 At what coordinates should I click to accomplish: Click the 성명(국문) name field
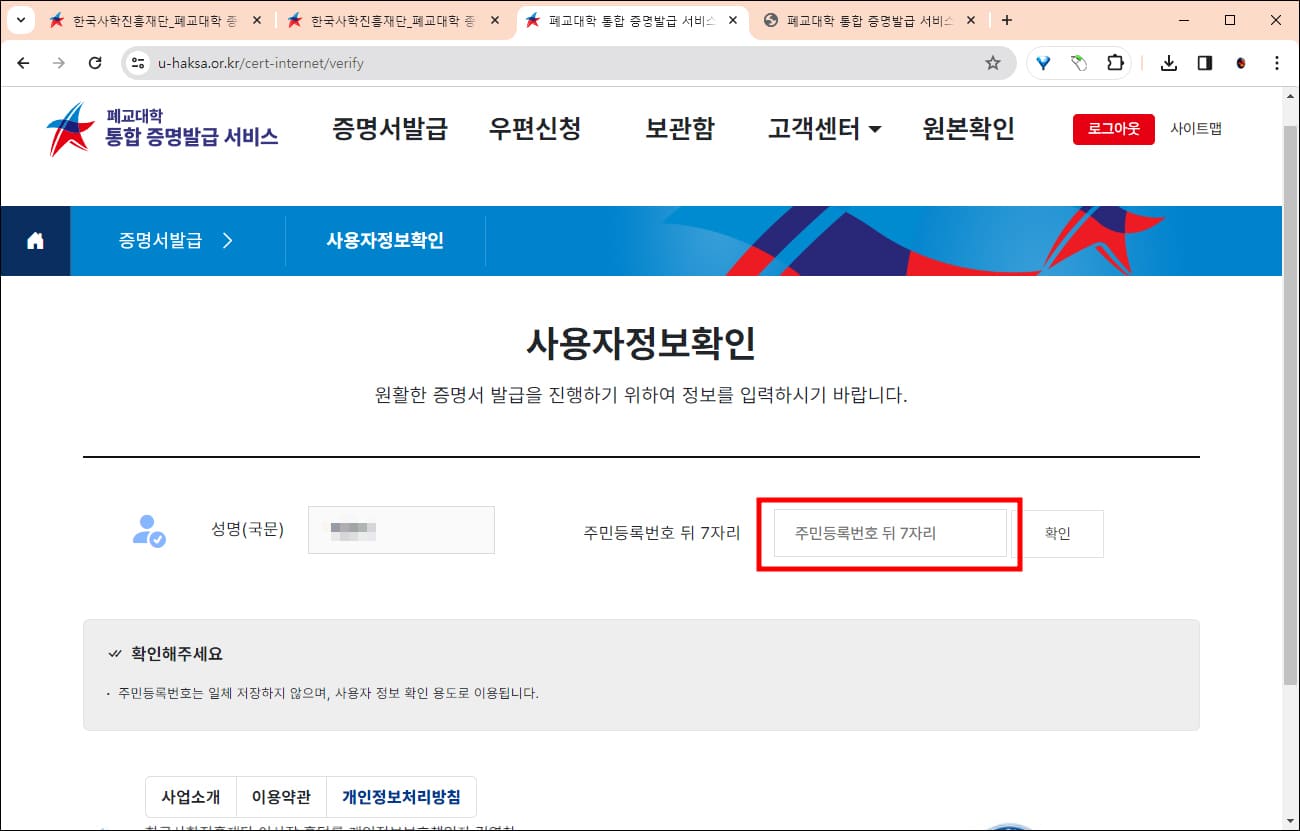point(401,530)
